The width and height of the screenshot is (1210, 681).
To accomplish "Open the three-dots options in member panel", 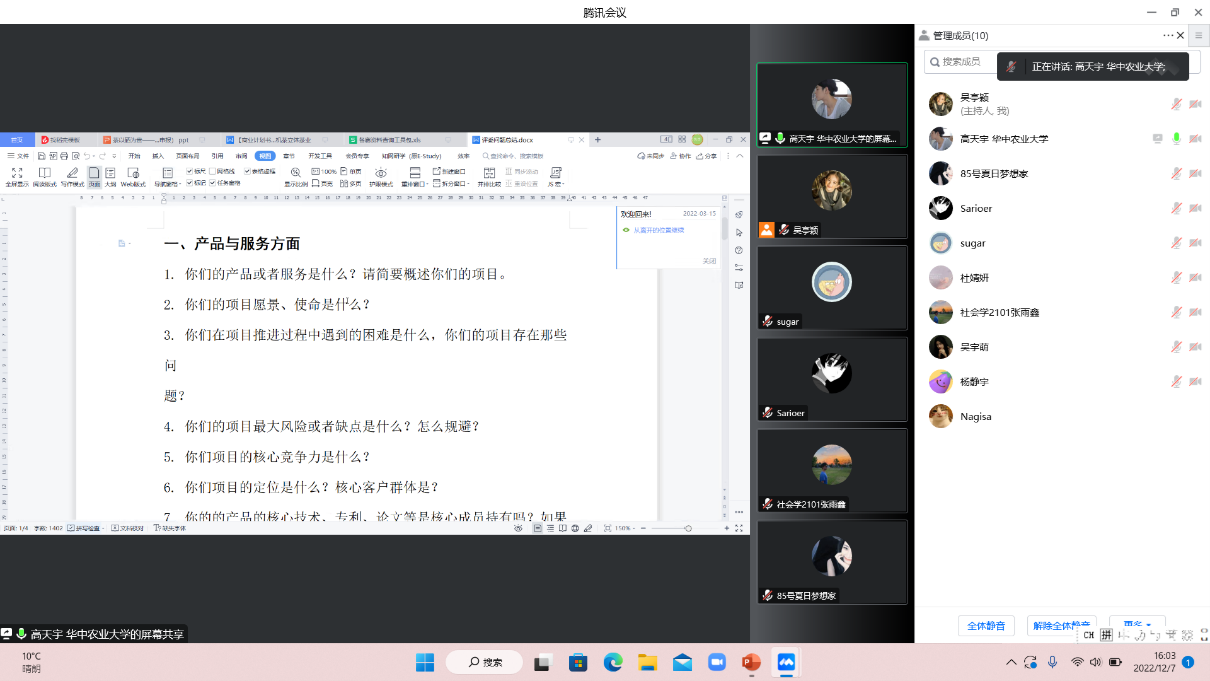I will click(x=1168, y=35).
